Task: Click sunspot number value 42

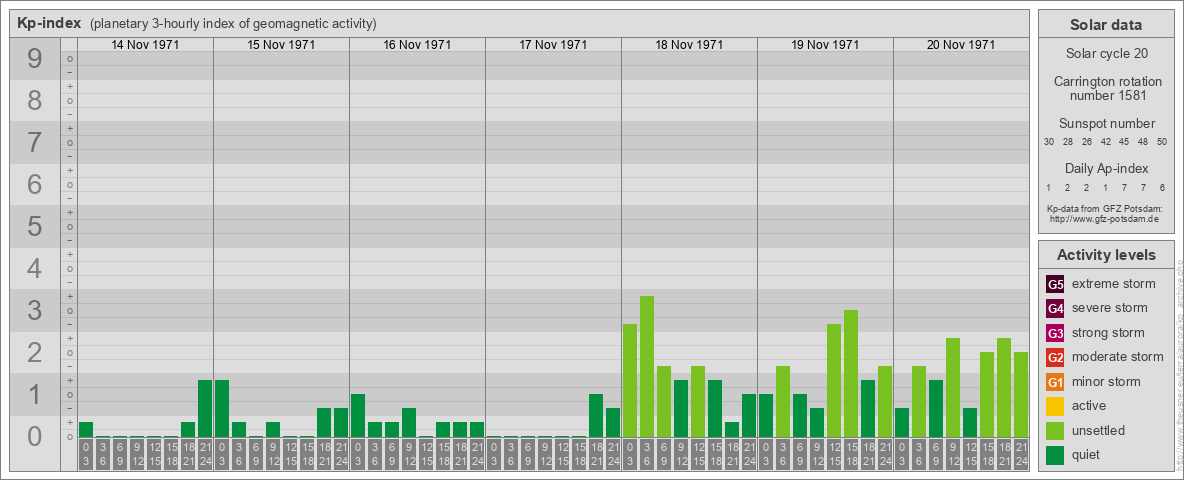Action: (x=1105, y=142)
